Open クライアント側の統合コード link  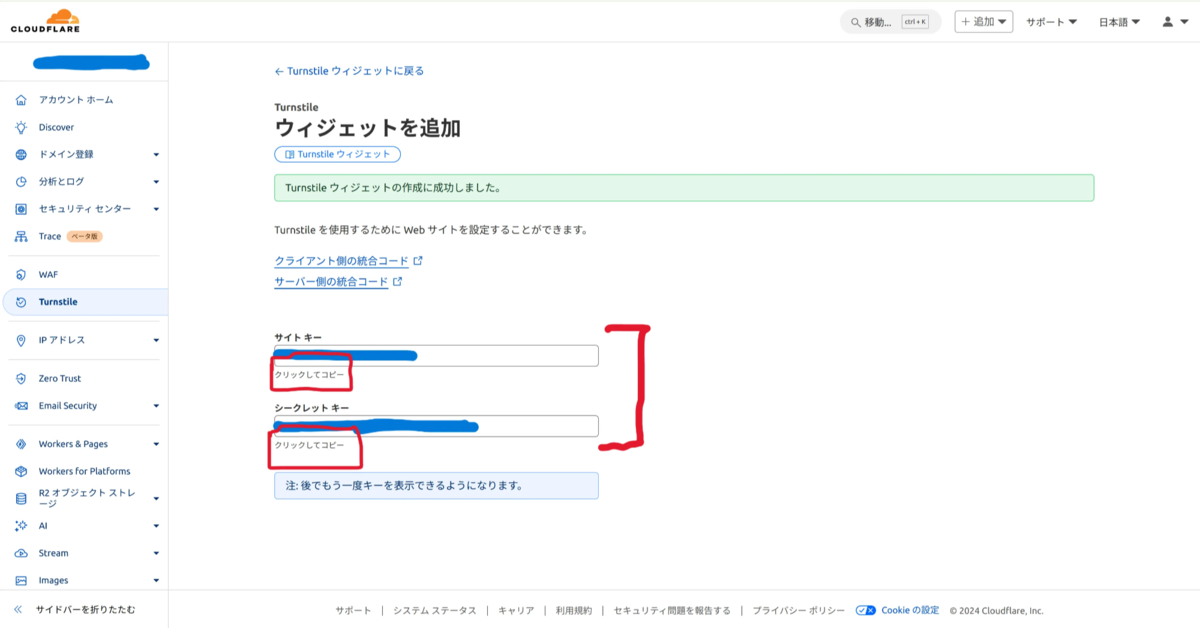point(341,261)
